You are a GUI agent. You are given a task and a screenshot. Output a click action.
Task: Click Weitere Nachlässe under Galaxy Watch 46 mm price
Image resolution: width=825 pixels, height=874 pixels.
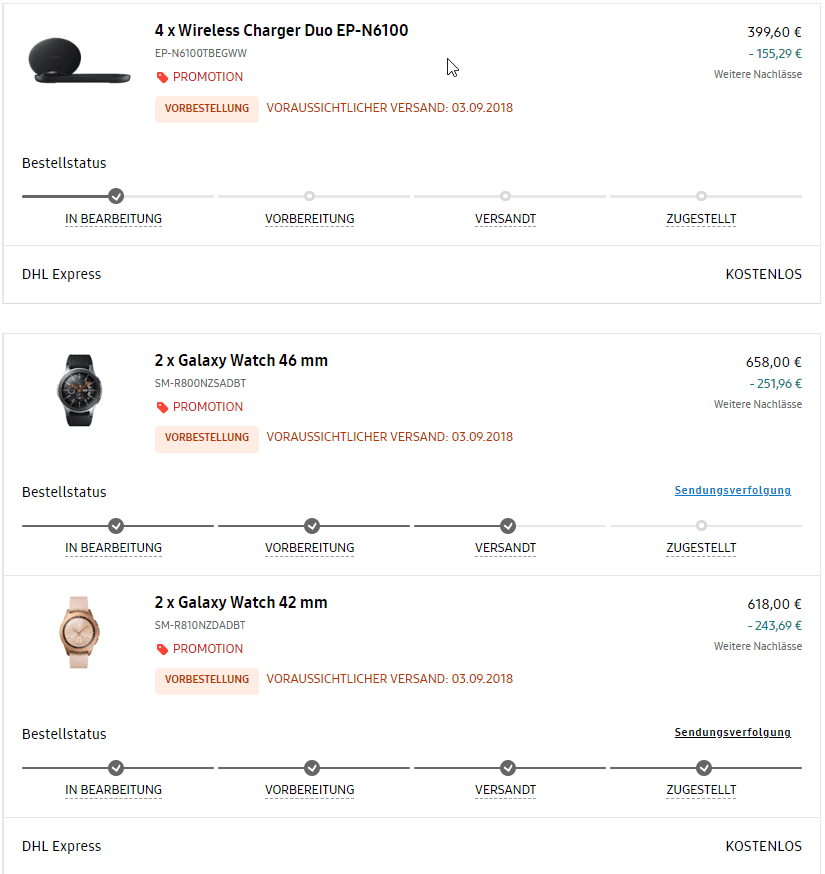(x=758, y=404)
